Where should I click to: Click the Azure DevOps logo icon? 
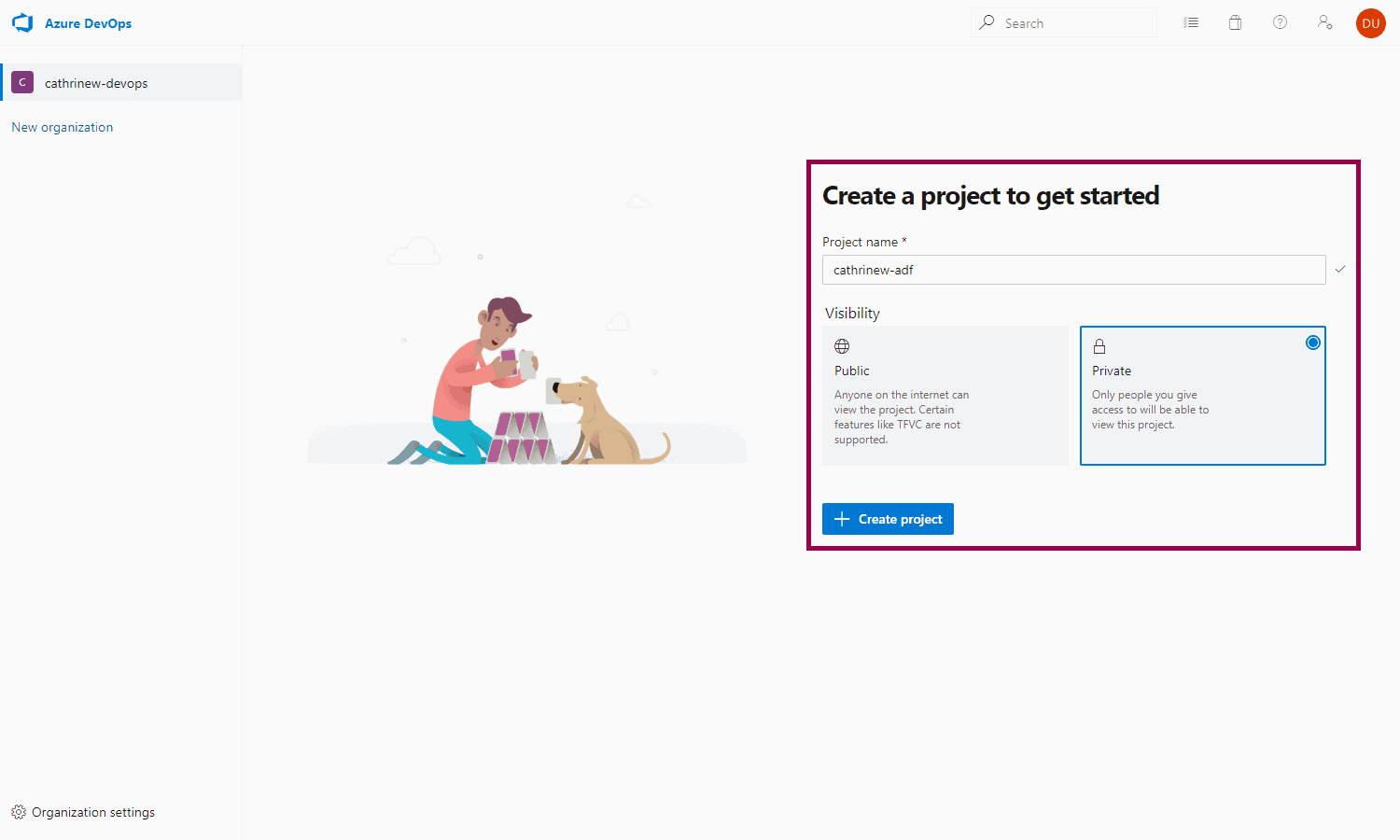click(x=22, y=23)
